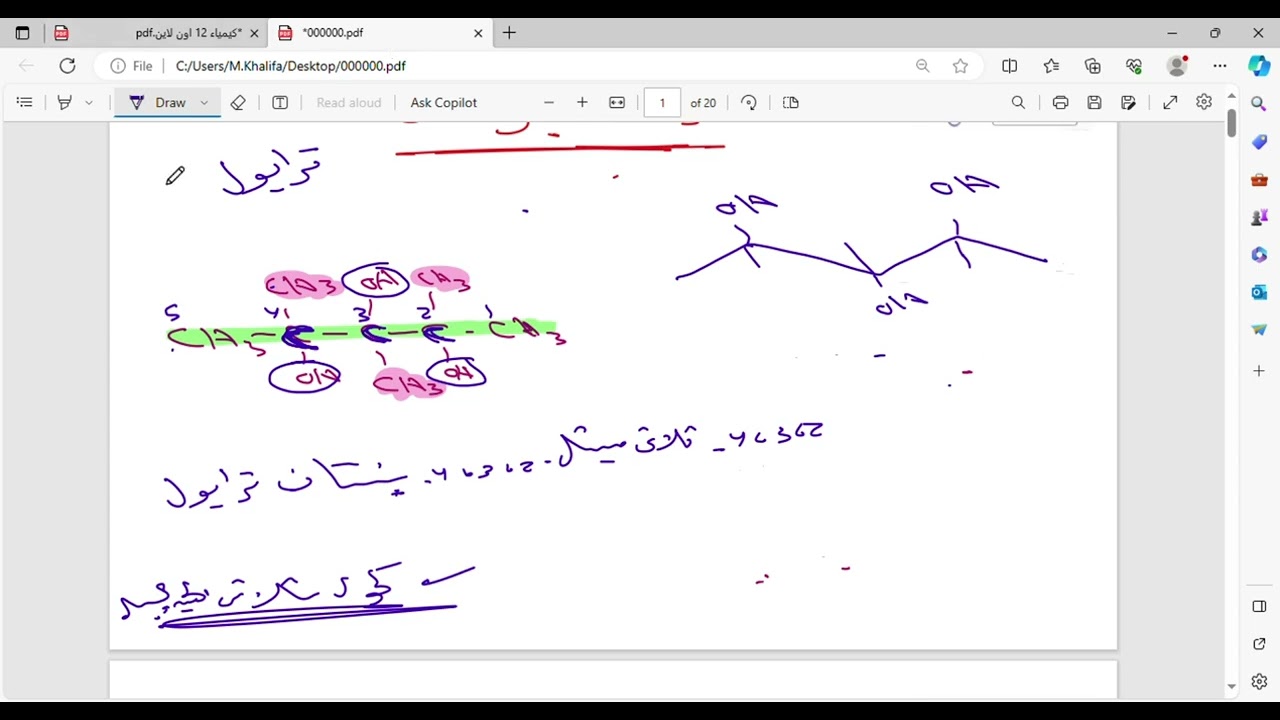1280x720 pixels.
Task: Open sidebar Search icon
Action: [1259, 104]
